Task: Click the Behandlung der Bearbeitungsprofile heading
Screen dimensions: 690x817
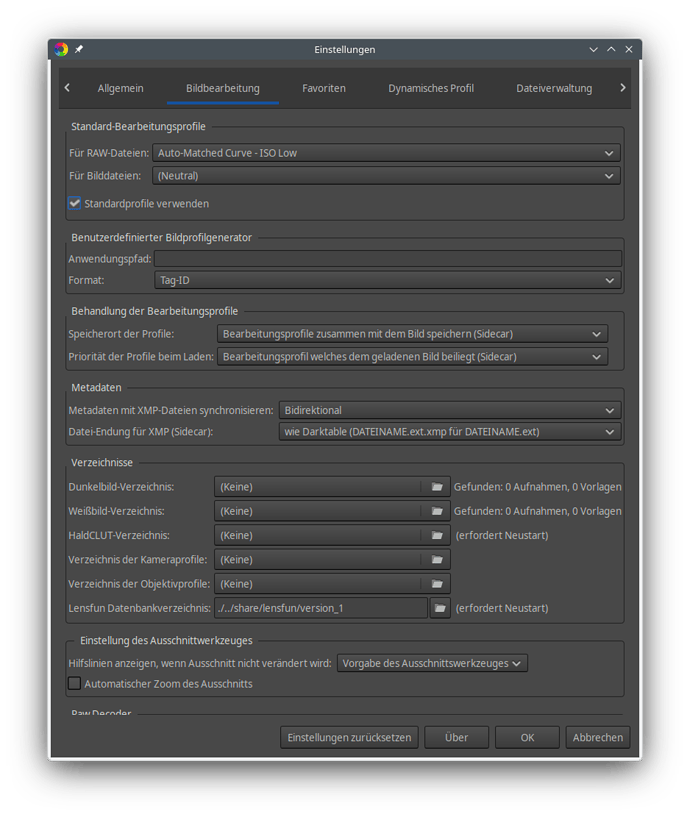Action: 155,311
